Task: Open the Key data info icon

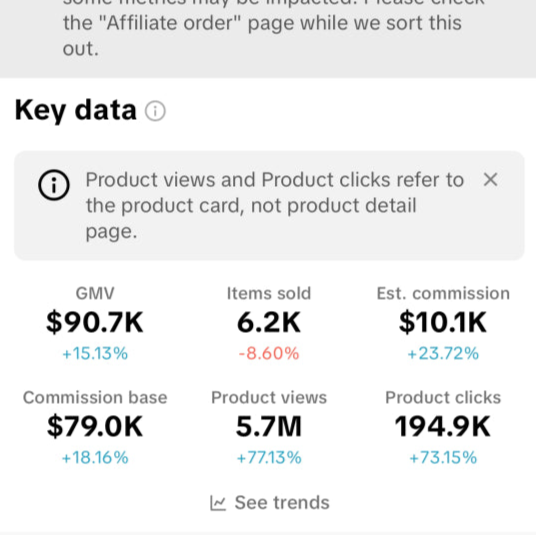Action: 155,111
